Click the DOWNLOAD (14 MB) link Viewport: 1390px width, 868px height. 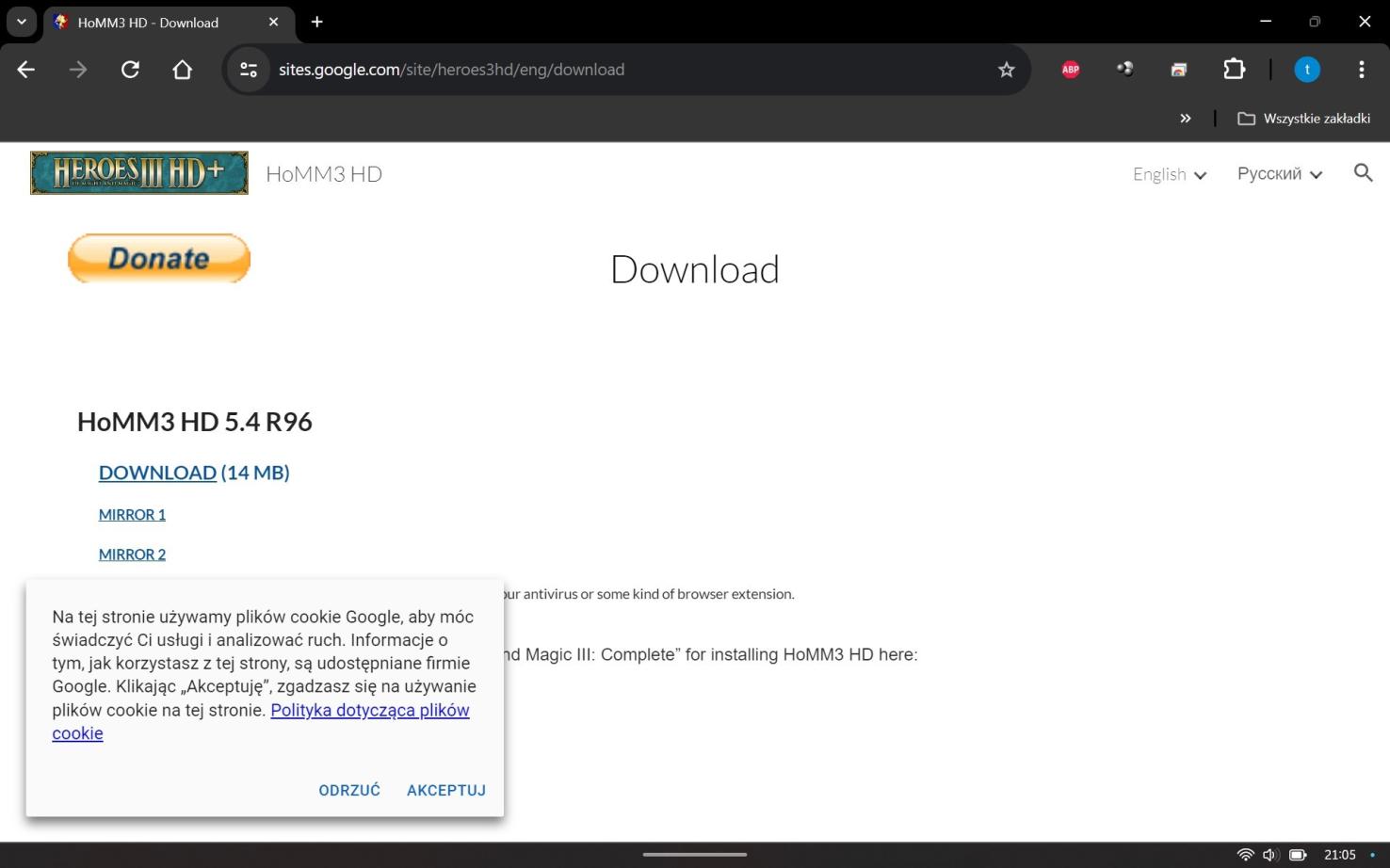point(157,473)
